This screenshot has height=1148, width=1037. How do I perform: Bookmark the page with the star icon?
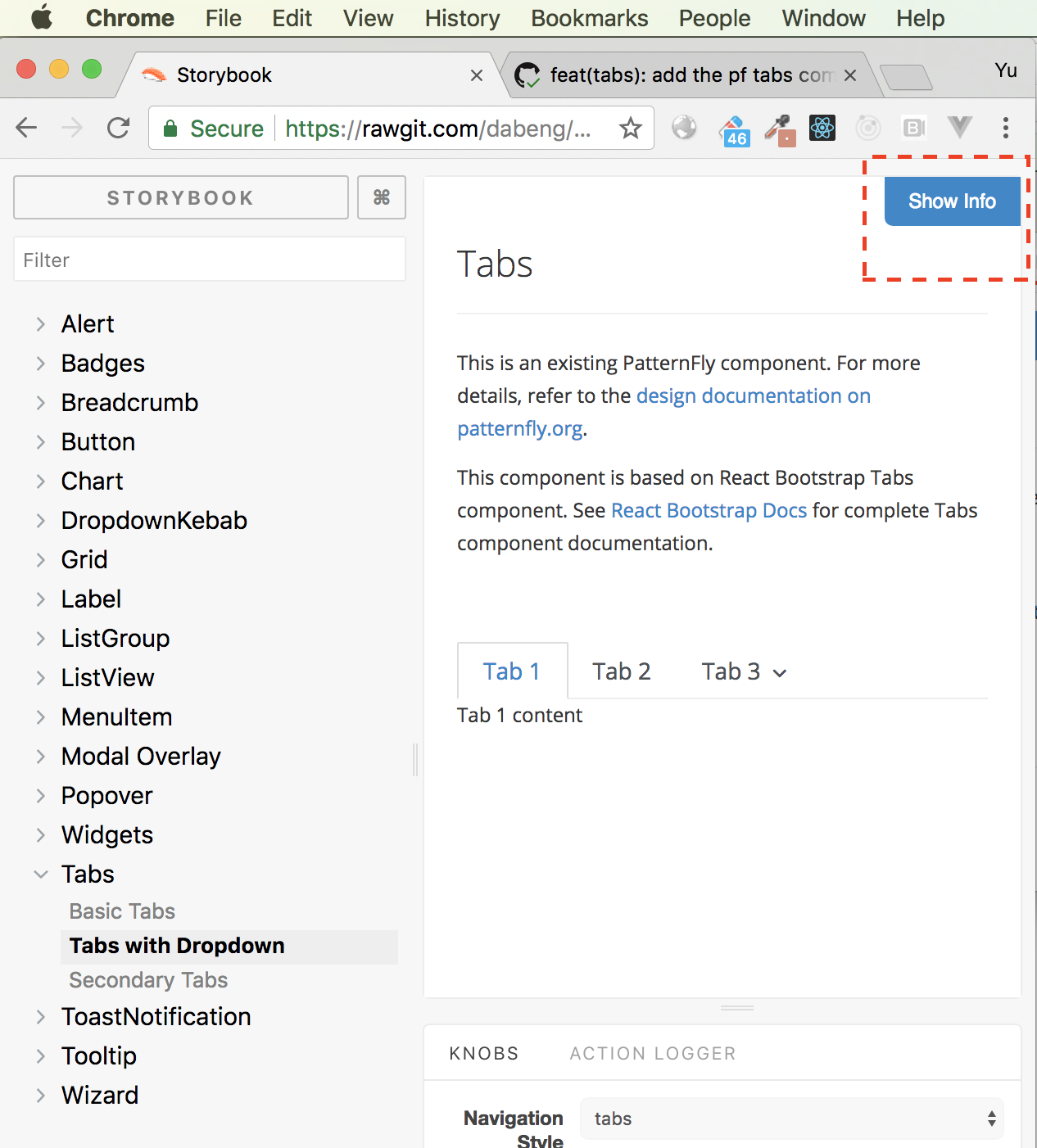click(630, 128)
